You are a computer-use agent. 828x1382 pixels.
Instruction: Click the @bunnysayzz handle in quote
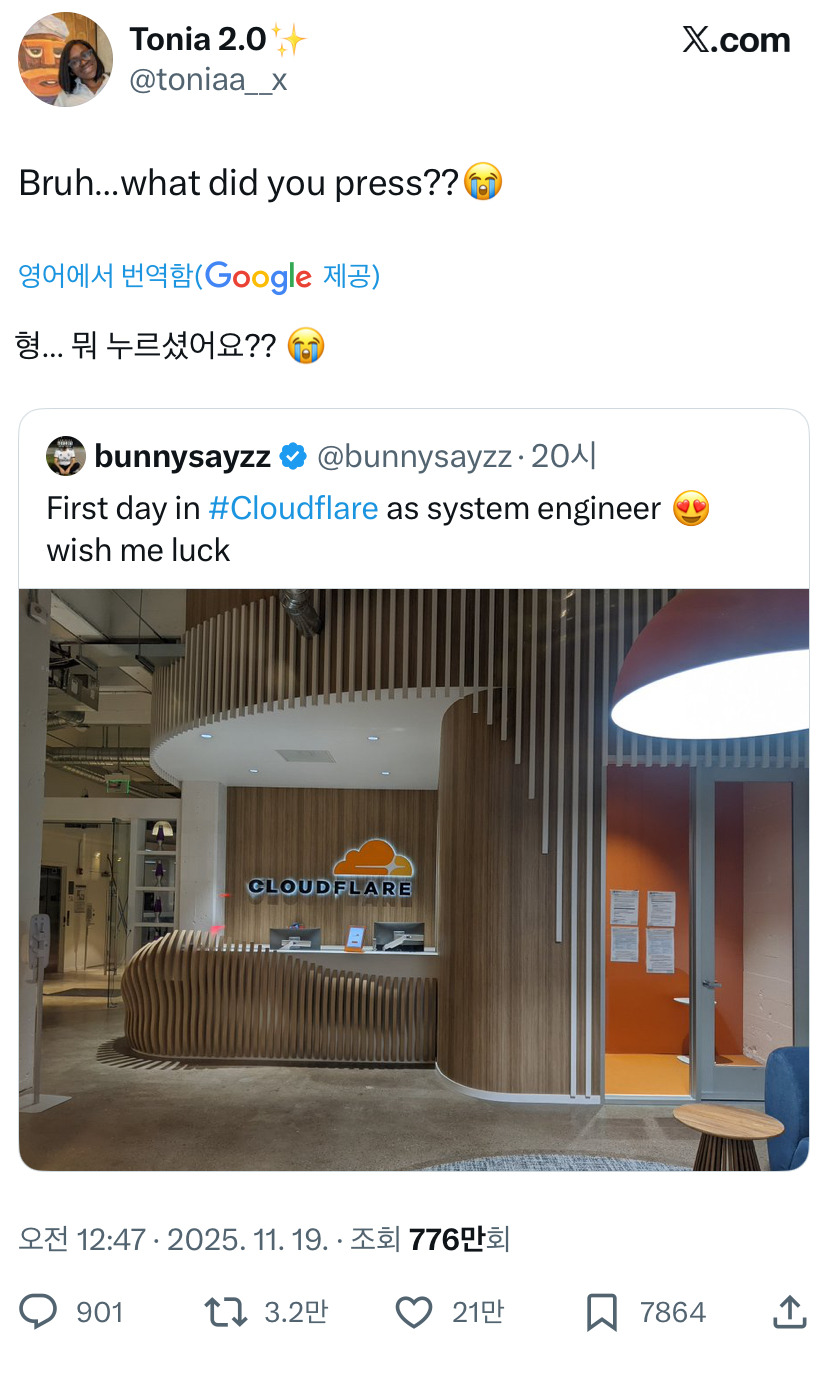point(414,457)
